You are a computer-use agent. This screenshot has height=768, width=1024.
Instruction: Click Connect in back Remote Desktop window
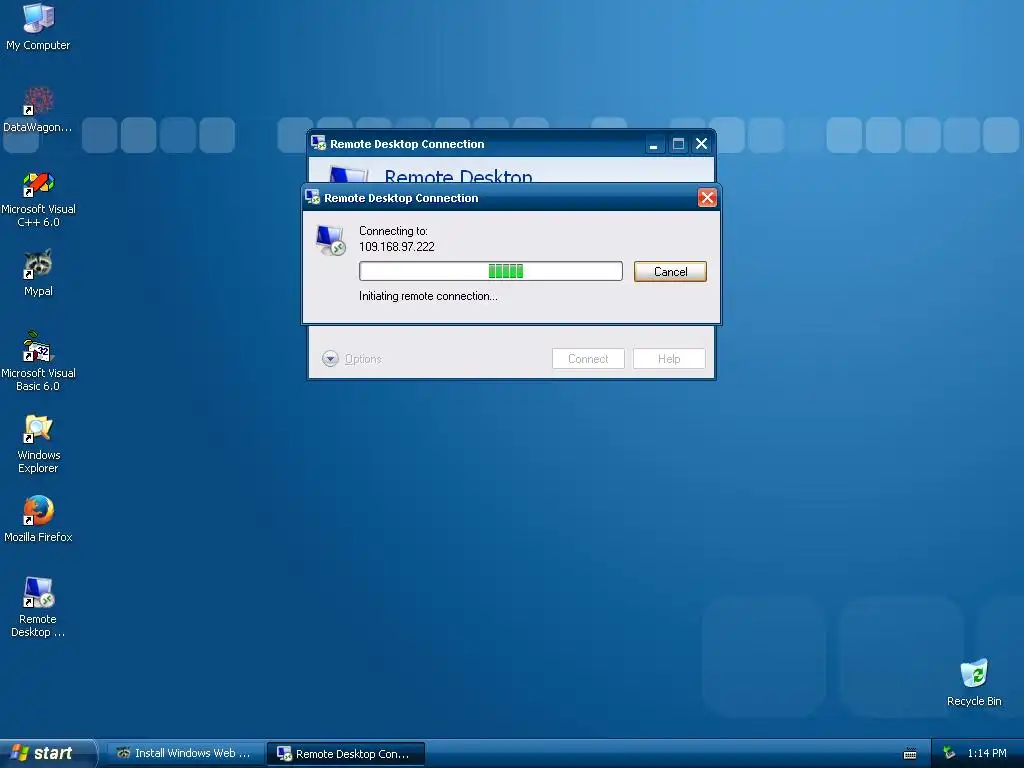[588, 359]
